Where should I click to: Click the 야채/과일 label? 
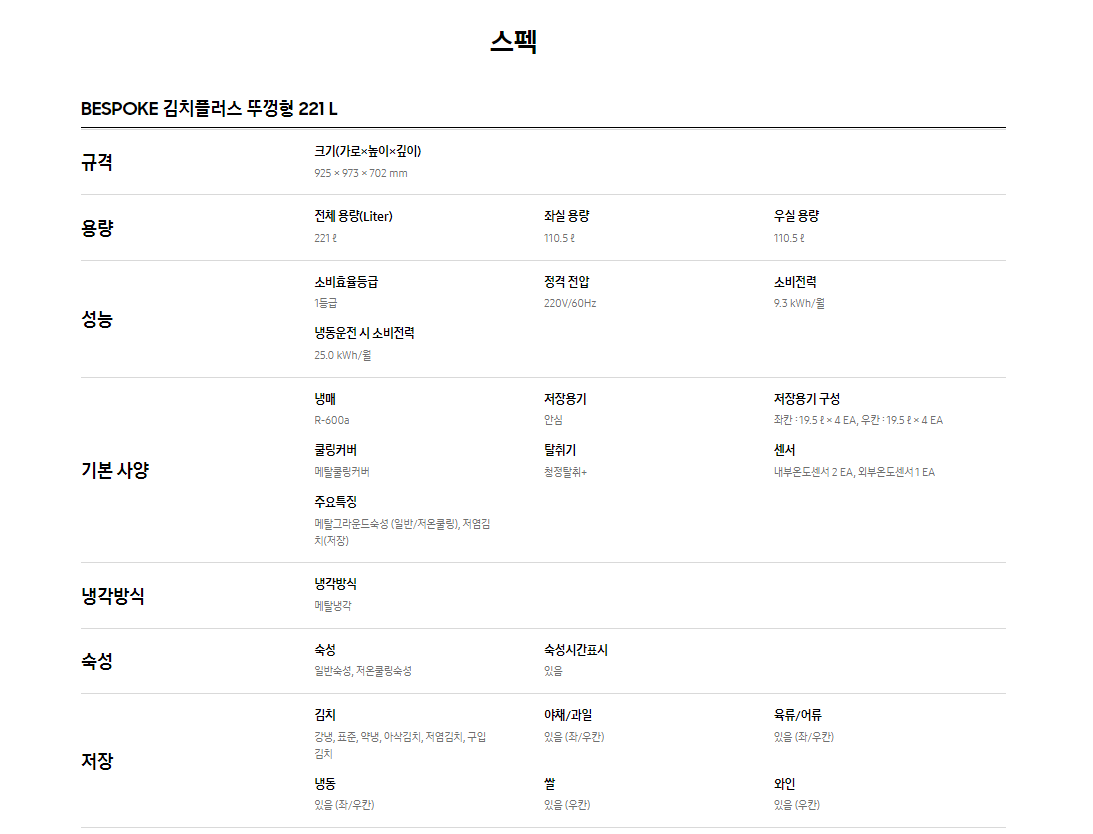tap(568, 715)
